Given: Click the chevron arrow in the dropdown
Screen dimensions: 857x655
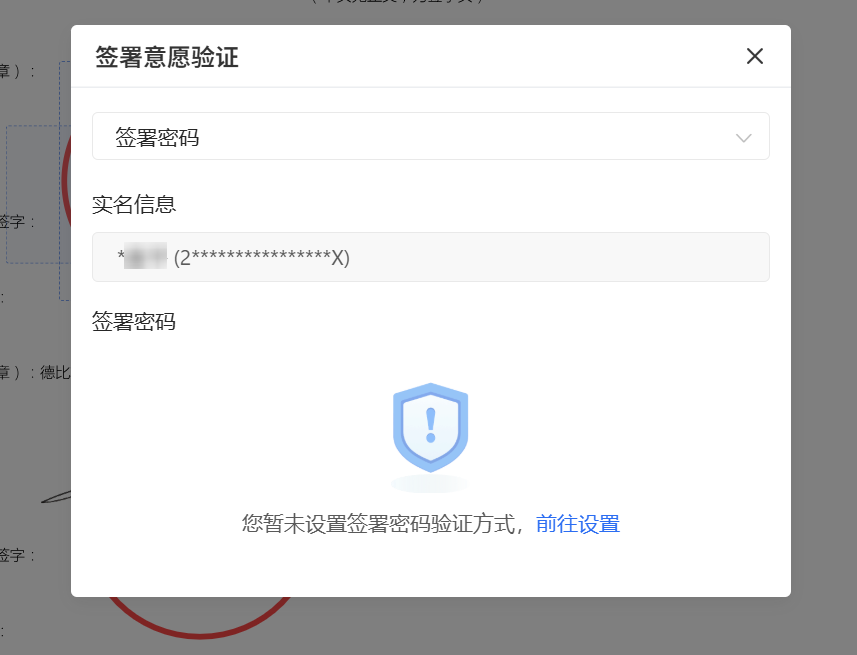Looking at the screenshot, I should coord(743,138).
